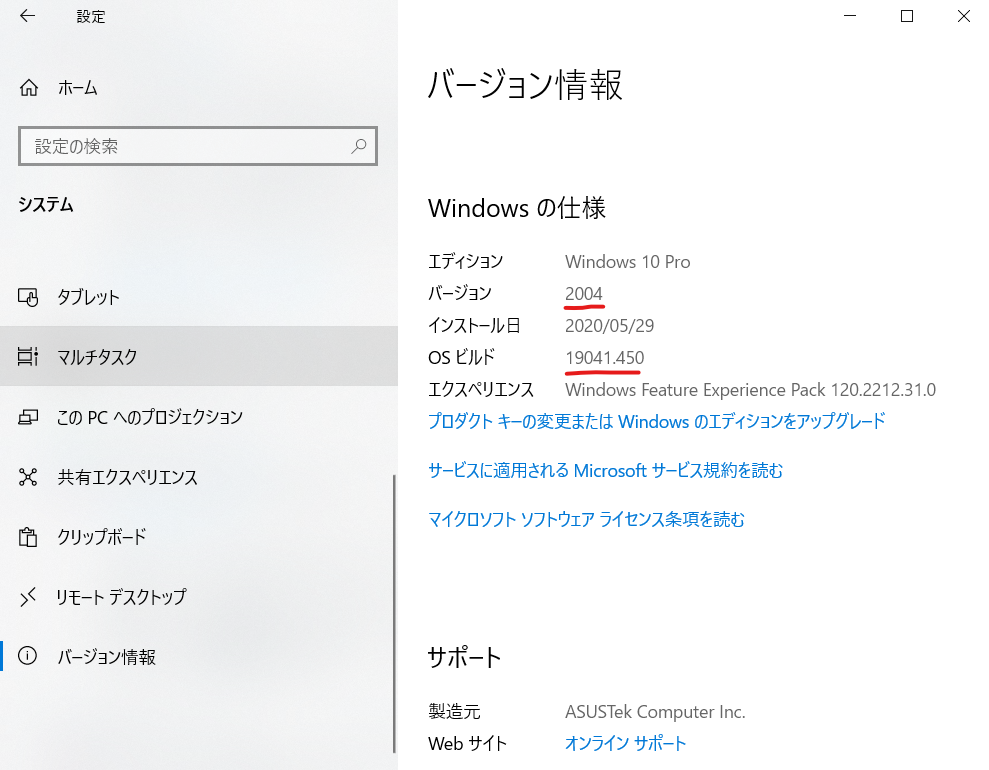Read the Microsoft サービス規約 link
The width and height of the screenshot is (989, 770).
[x=606, y=470]
